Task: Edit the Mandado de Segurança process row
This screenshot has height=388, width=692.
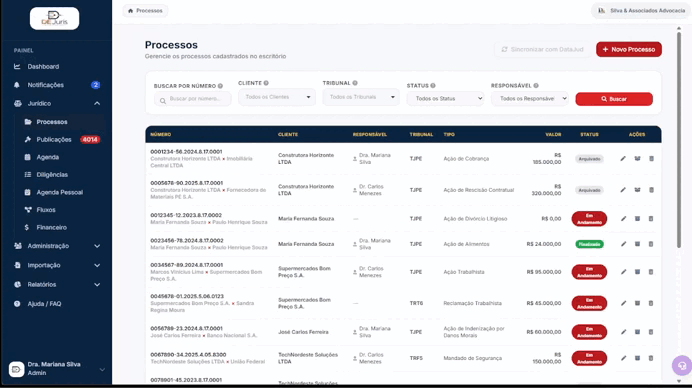Action: pos(623,358)
